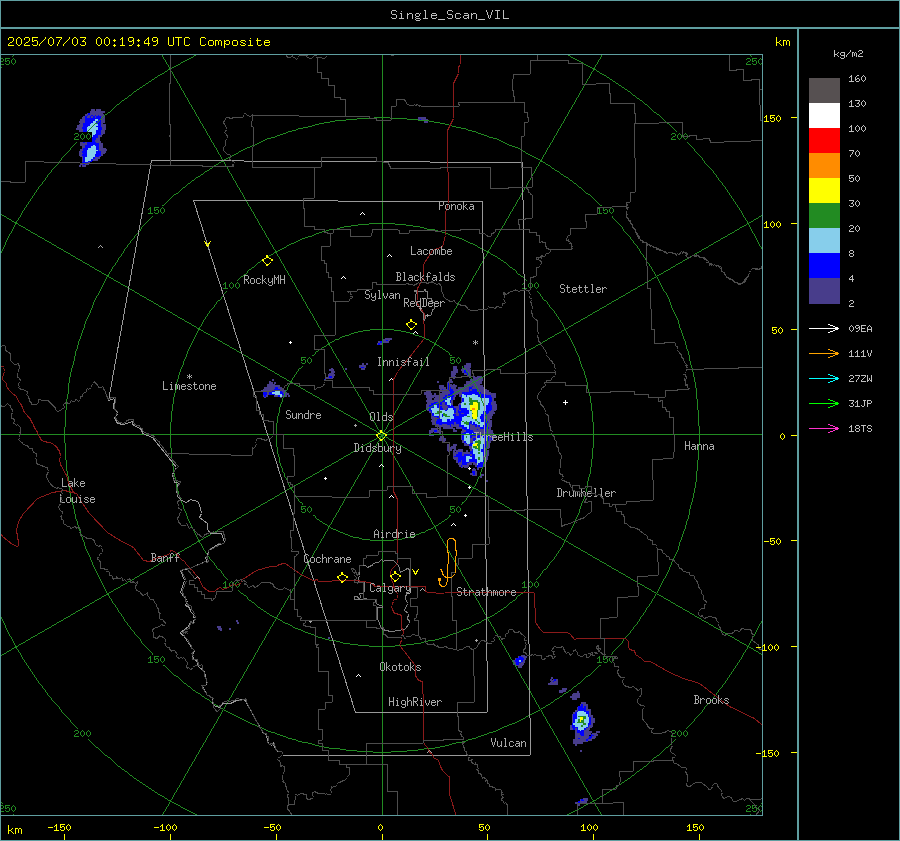Click the Stettler label
The height and width of the screenshot is (841, 900).
pos(583,289)
